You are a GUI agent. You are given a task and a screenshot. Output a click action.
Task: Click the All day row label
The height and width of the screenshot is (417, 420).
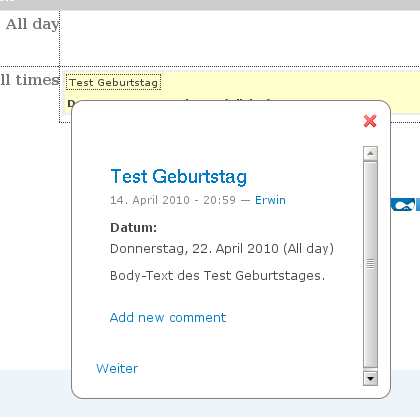[x=32, y=24]
